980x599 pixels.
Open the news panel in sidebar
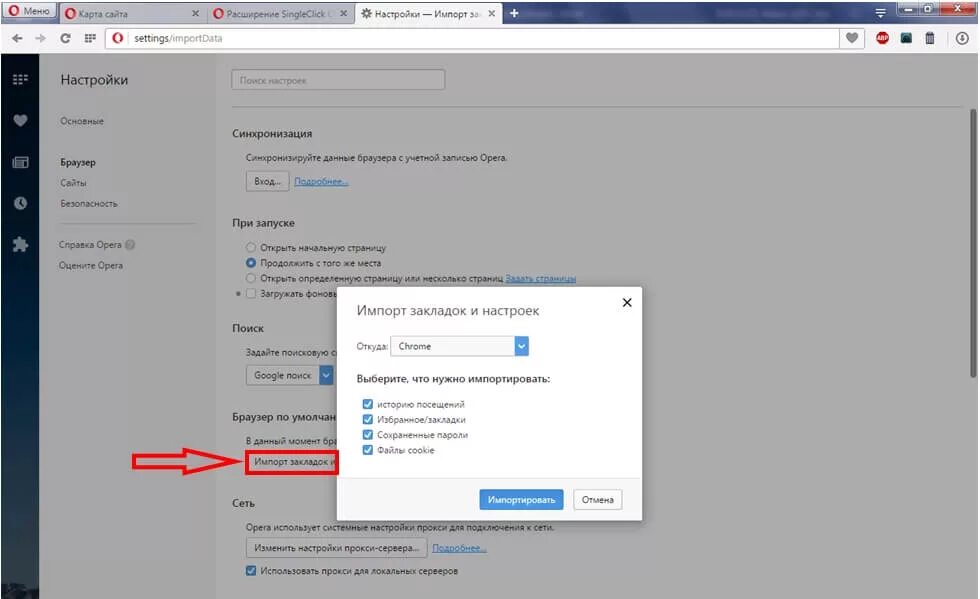20,163
